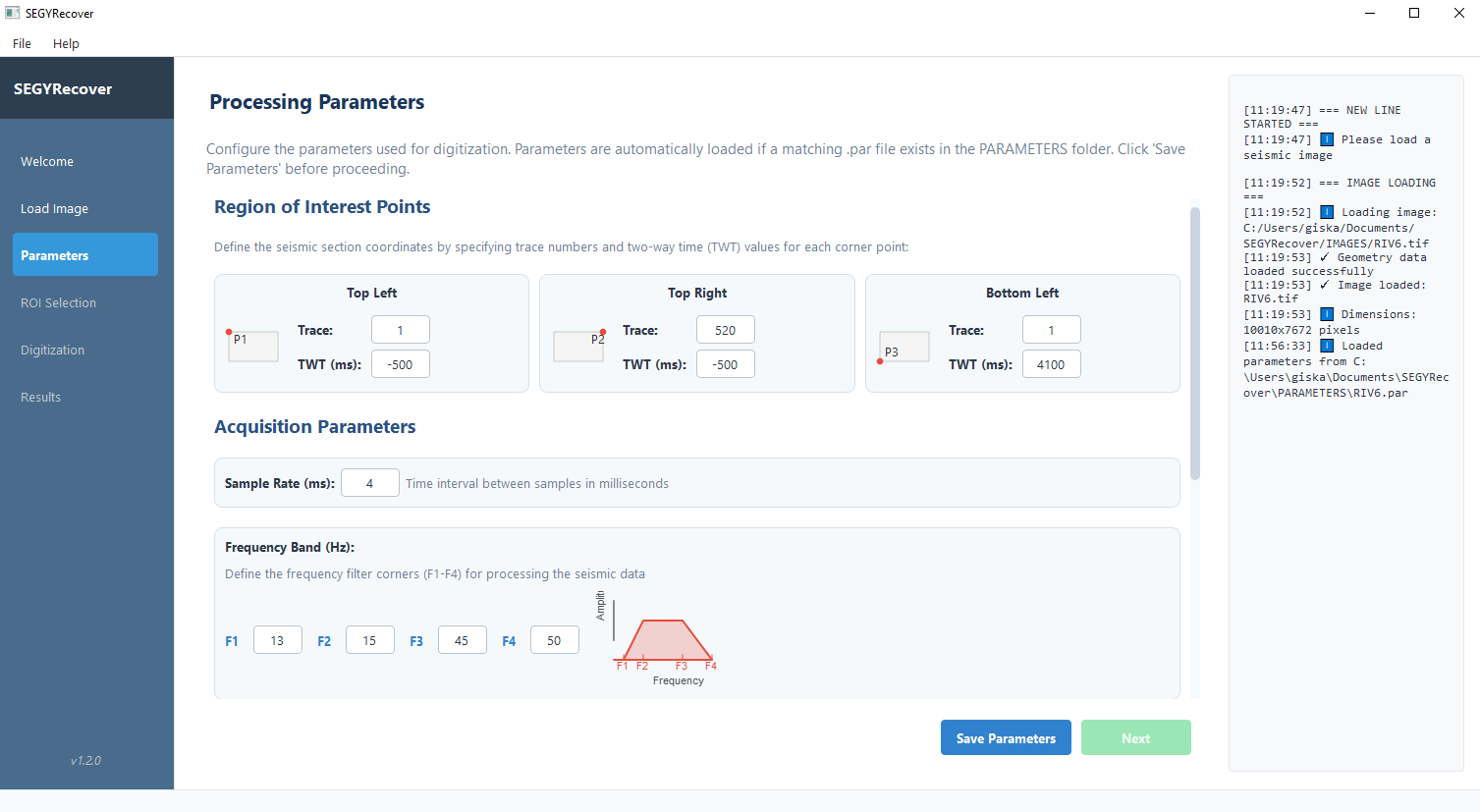Open the Results step
1480x812 pixels.
85,397
